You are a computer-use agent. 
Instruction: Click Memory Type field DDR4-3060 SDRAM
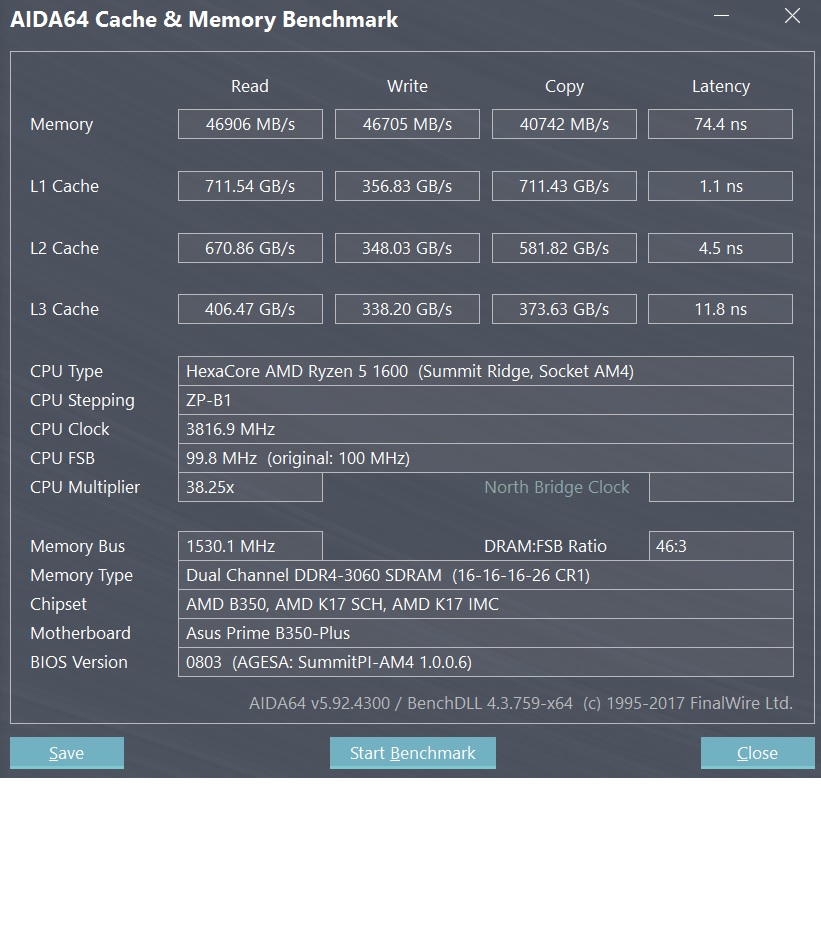click(x=486, y=575)
